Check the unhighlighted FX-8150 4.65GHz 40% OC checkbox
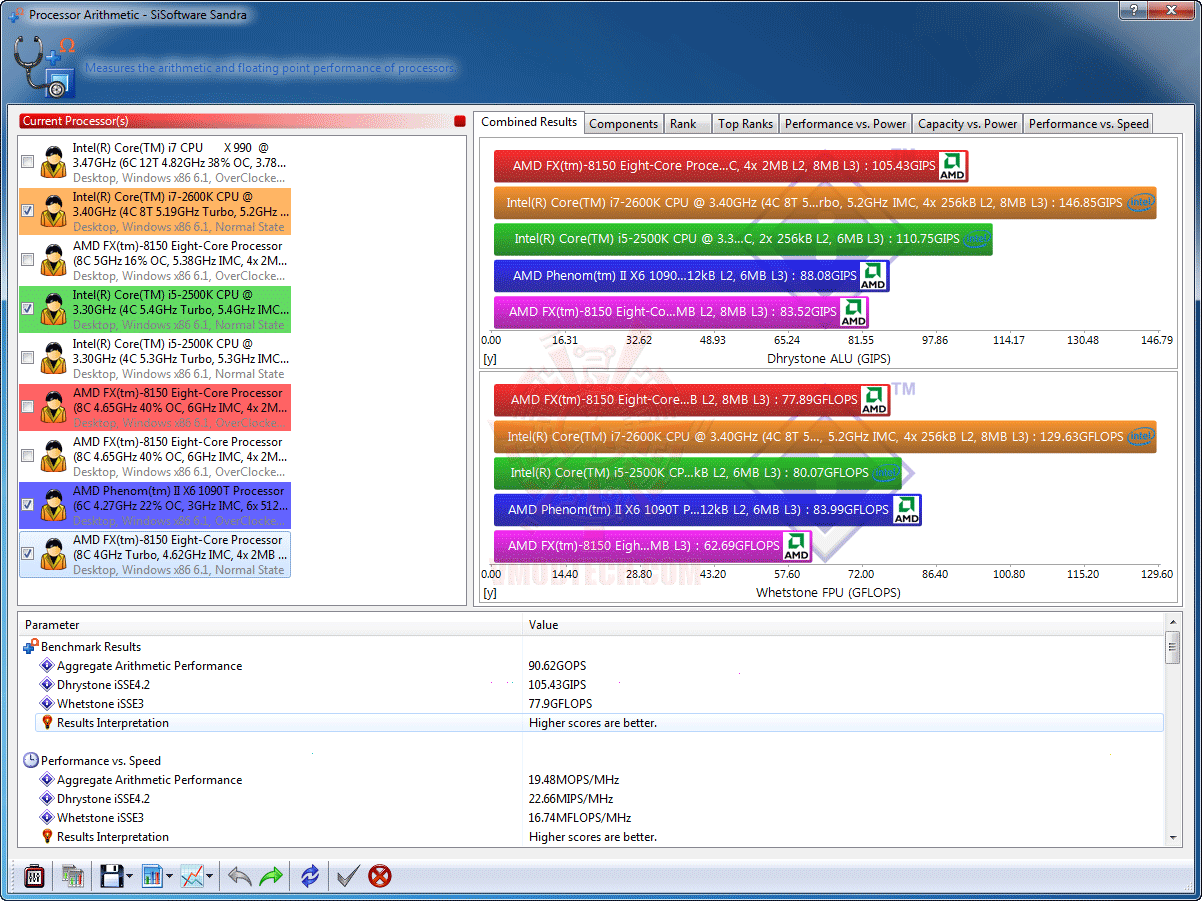This screenshot has width=1202, height=901. click(28, 456)
